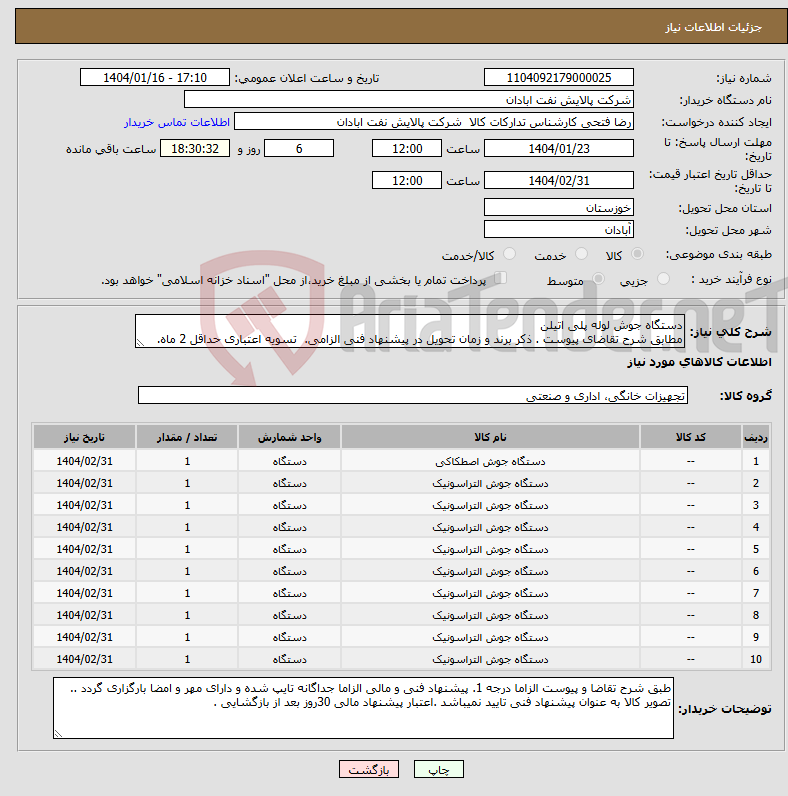The width and height of the screenshot is (788, 796).
Task: Click the unit دستگاه in row 2
Action: tap(289, 483)
